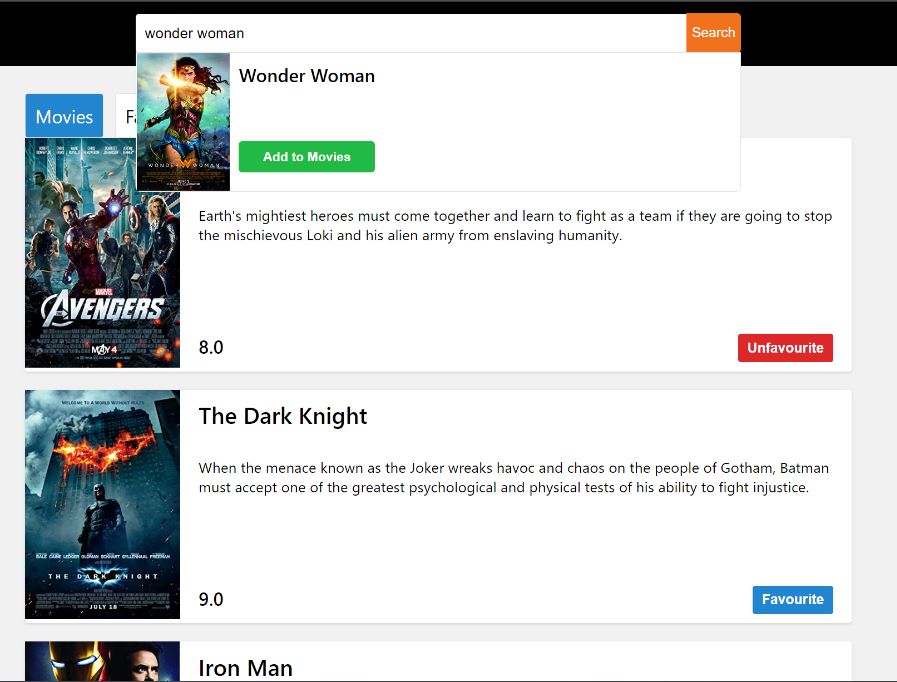Unfavourite the Avengers movie

pos(785,348)
